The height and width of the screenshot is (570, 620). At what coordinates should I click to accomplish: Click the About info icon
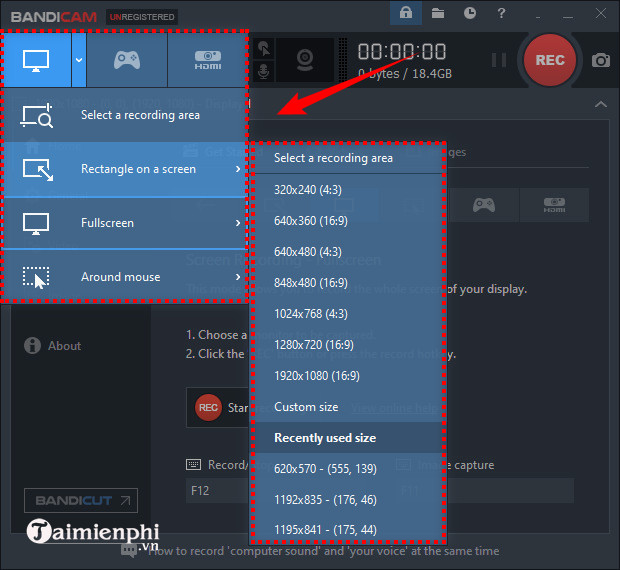click(x=32, y=345)
